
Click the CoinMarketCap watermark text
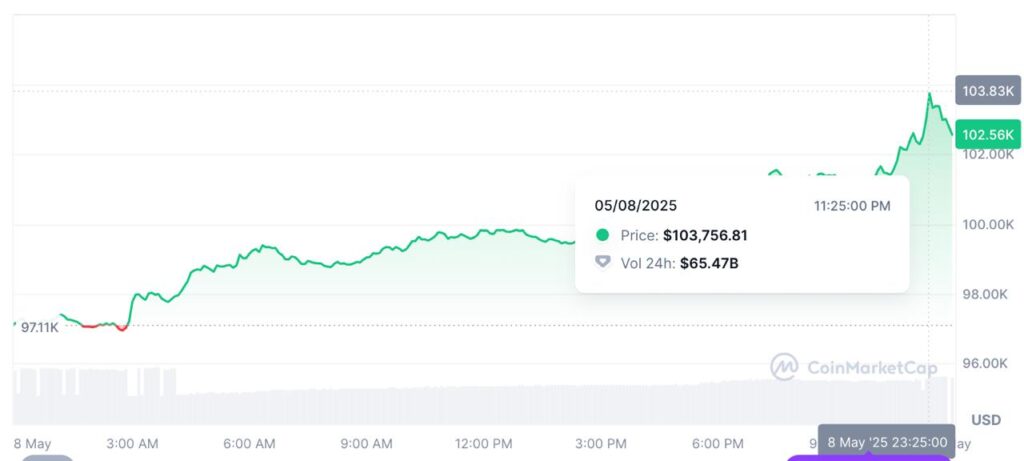pos(870,368)
